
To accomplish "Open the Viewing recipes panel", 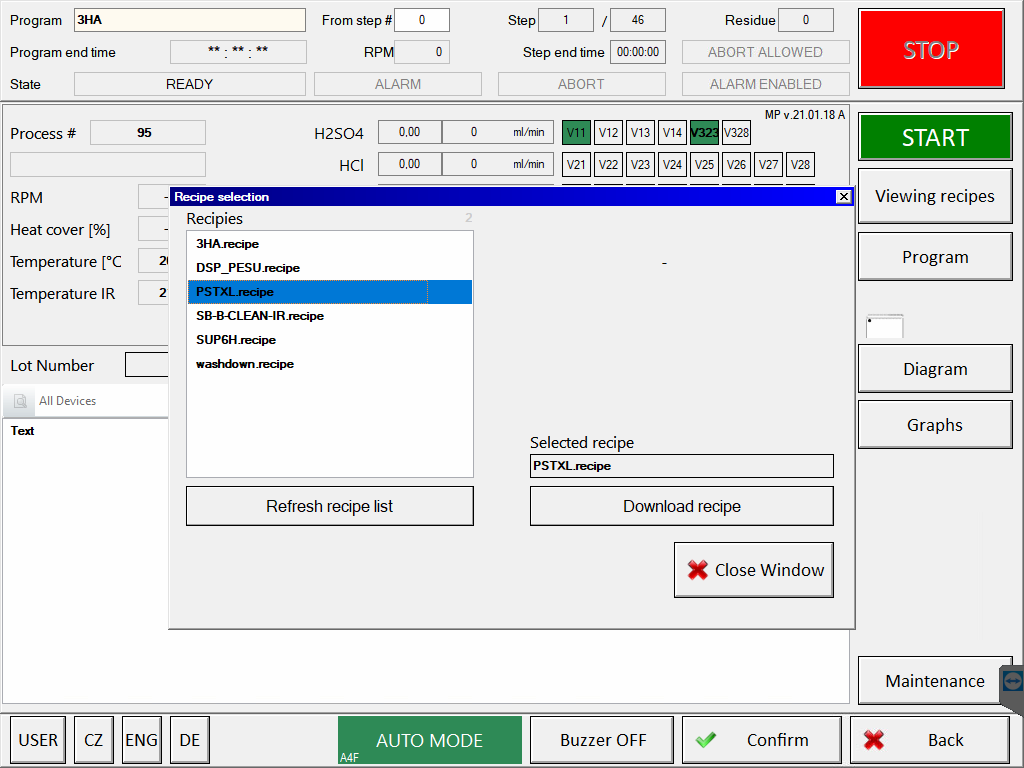I will coord(934,196).
